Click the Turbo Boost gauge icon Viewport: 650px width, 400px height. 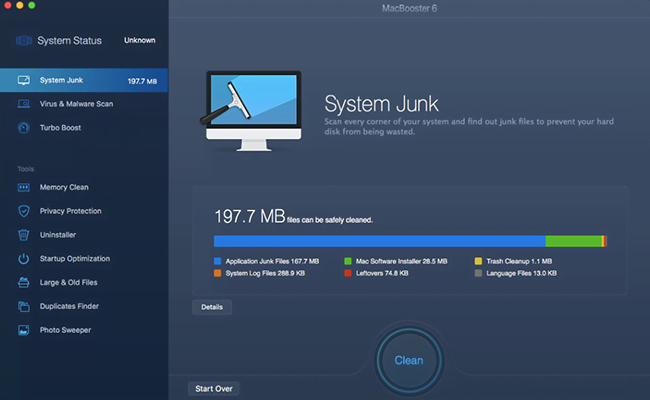(24, 128)
